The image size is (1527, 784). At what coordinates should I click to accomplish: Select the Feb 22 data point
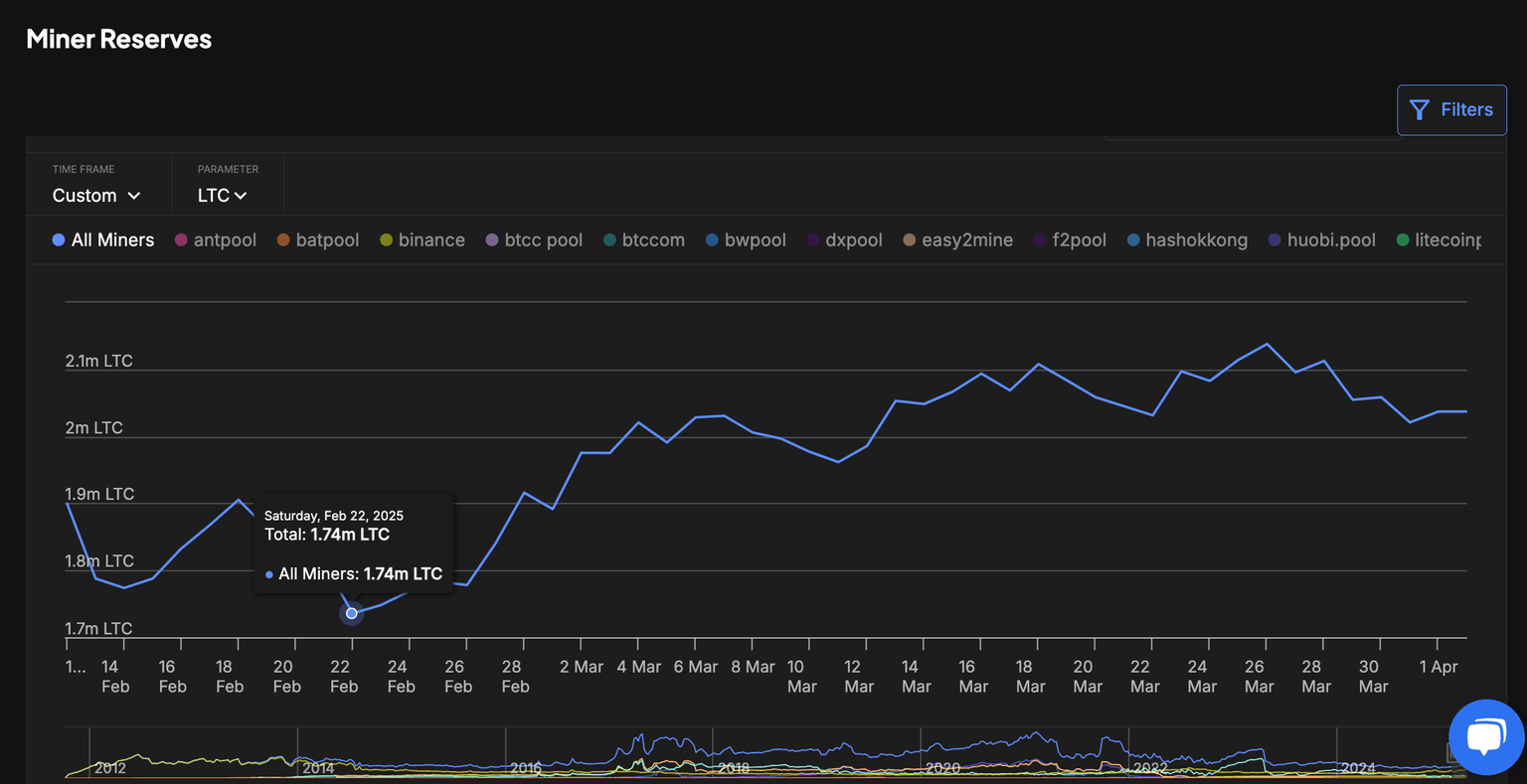coord(351,613)
